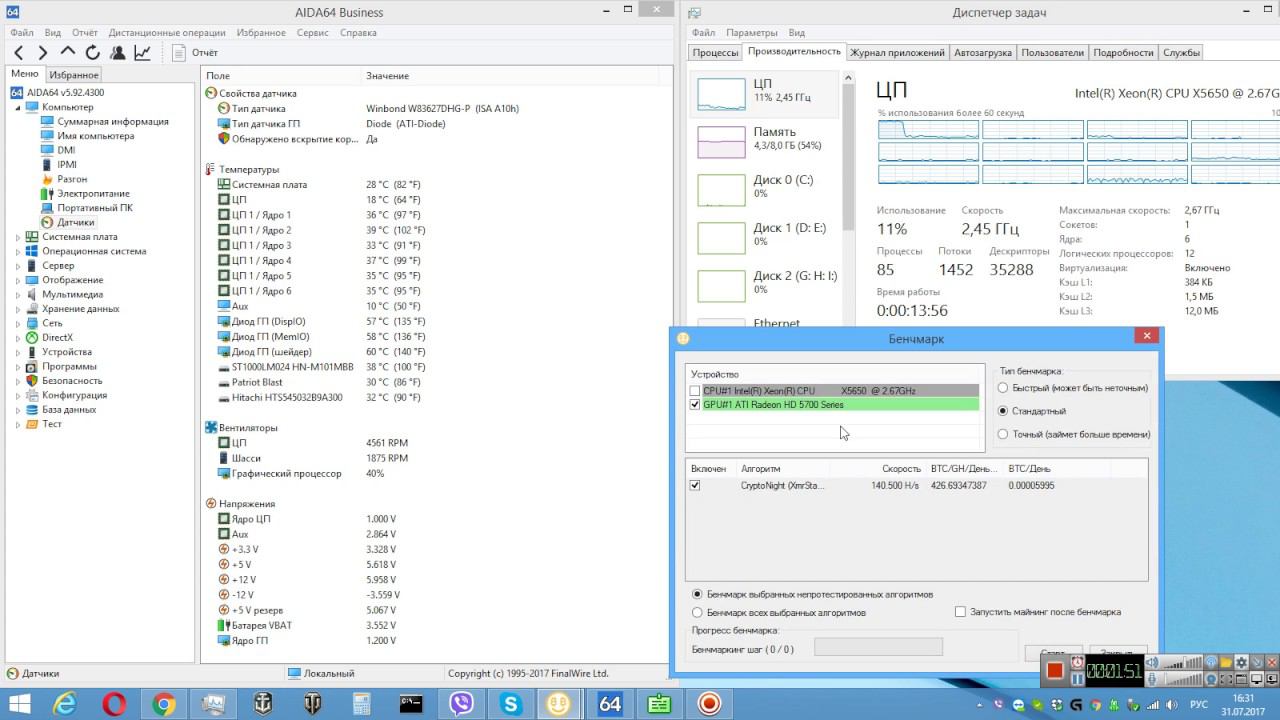The width and height of the screenshot is (1280, 720).
Task: Expand the Сеть tree node
Action: coord(18,323)
